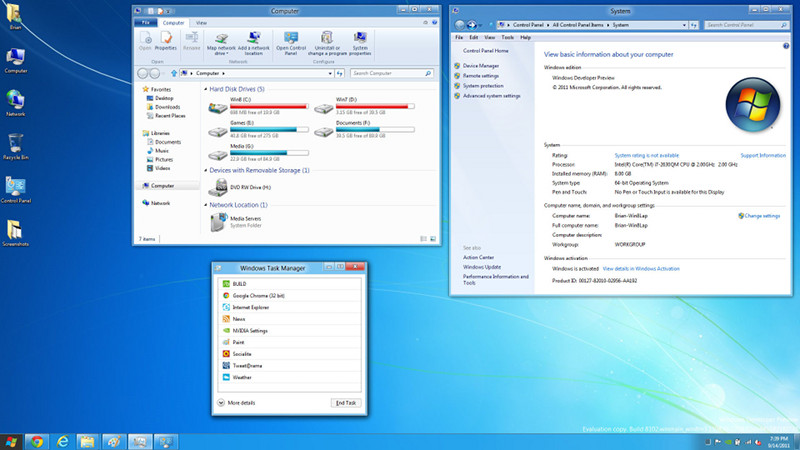800x450 pixels.
Task: Click Add a network location icon
Action: click(253, 43)
